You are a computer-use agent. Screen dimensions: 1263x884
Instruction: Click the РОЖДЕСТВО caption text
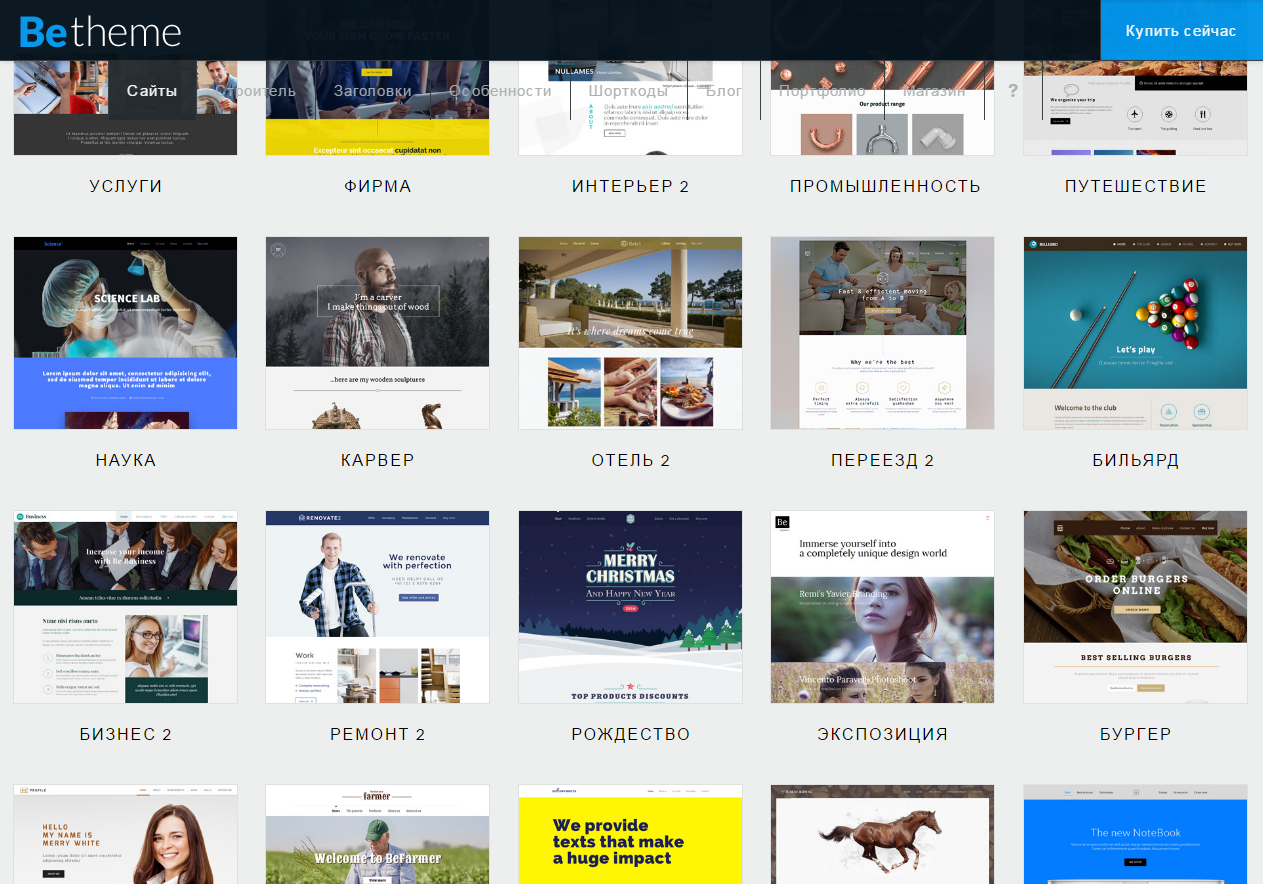631,734
